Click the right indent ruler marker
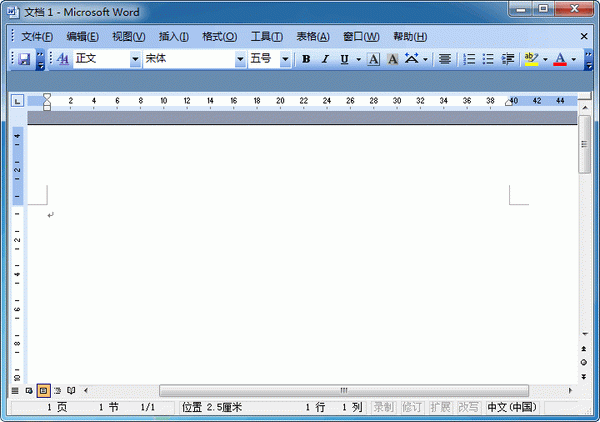The height and width of the screenshot is (422, 600). tap(509, 102)
